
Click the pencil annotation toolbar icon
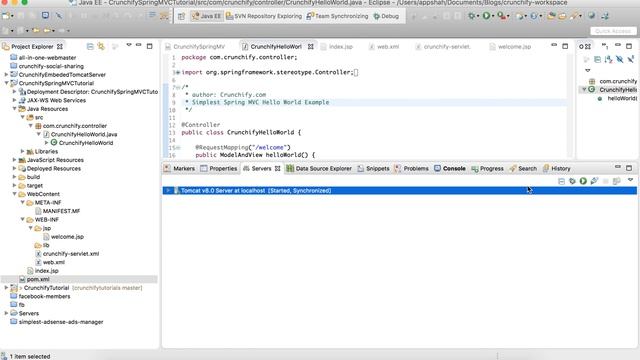(574, 16)
